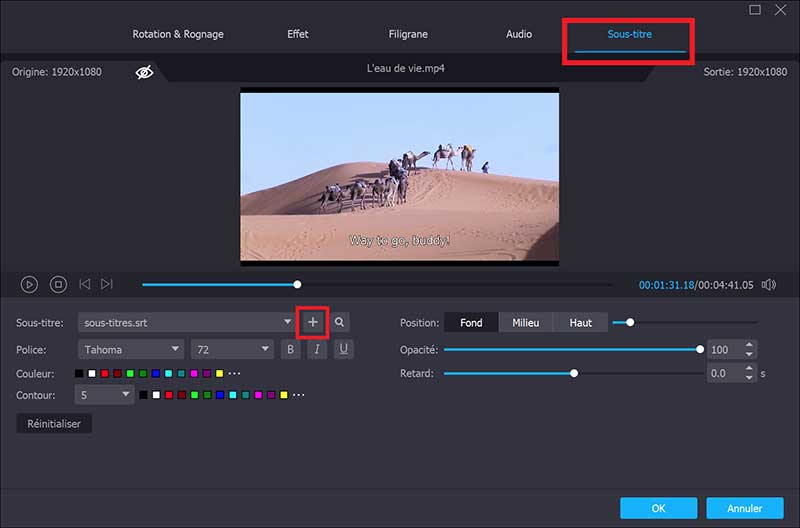Increase the Retard delay with up arrow
800x528 pixels.
point(749,368)
